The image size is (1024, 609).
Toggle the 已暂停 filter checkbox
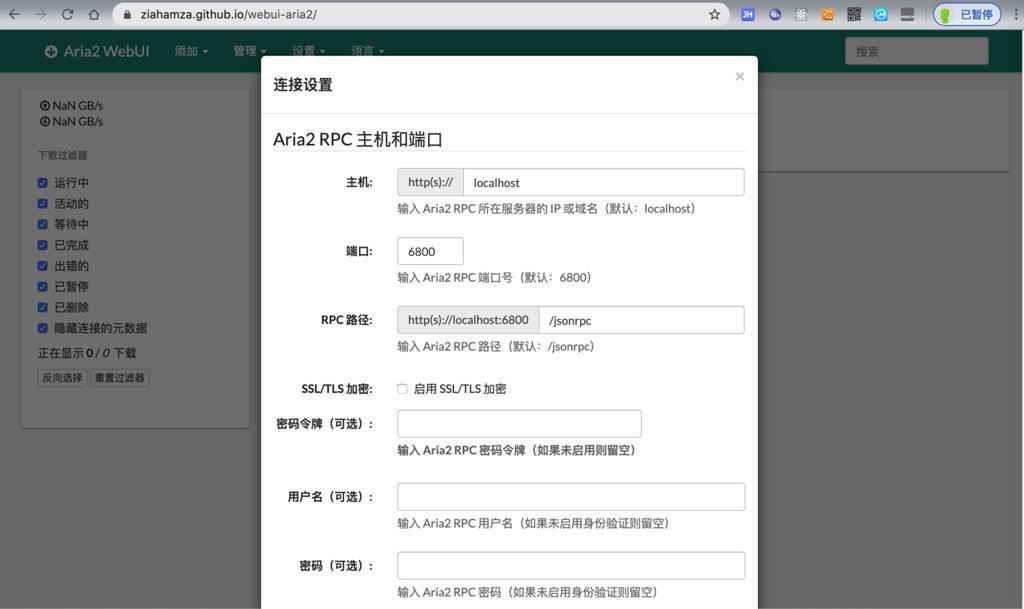[42, 287]
